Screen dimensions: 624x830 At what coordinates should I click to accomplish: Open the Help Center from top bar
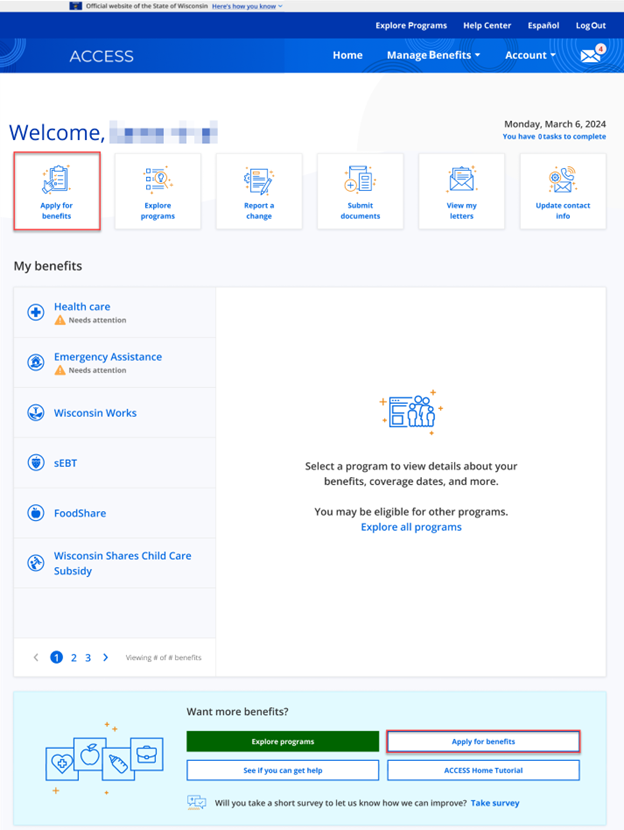click(487, 25)
